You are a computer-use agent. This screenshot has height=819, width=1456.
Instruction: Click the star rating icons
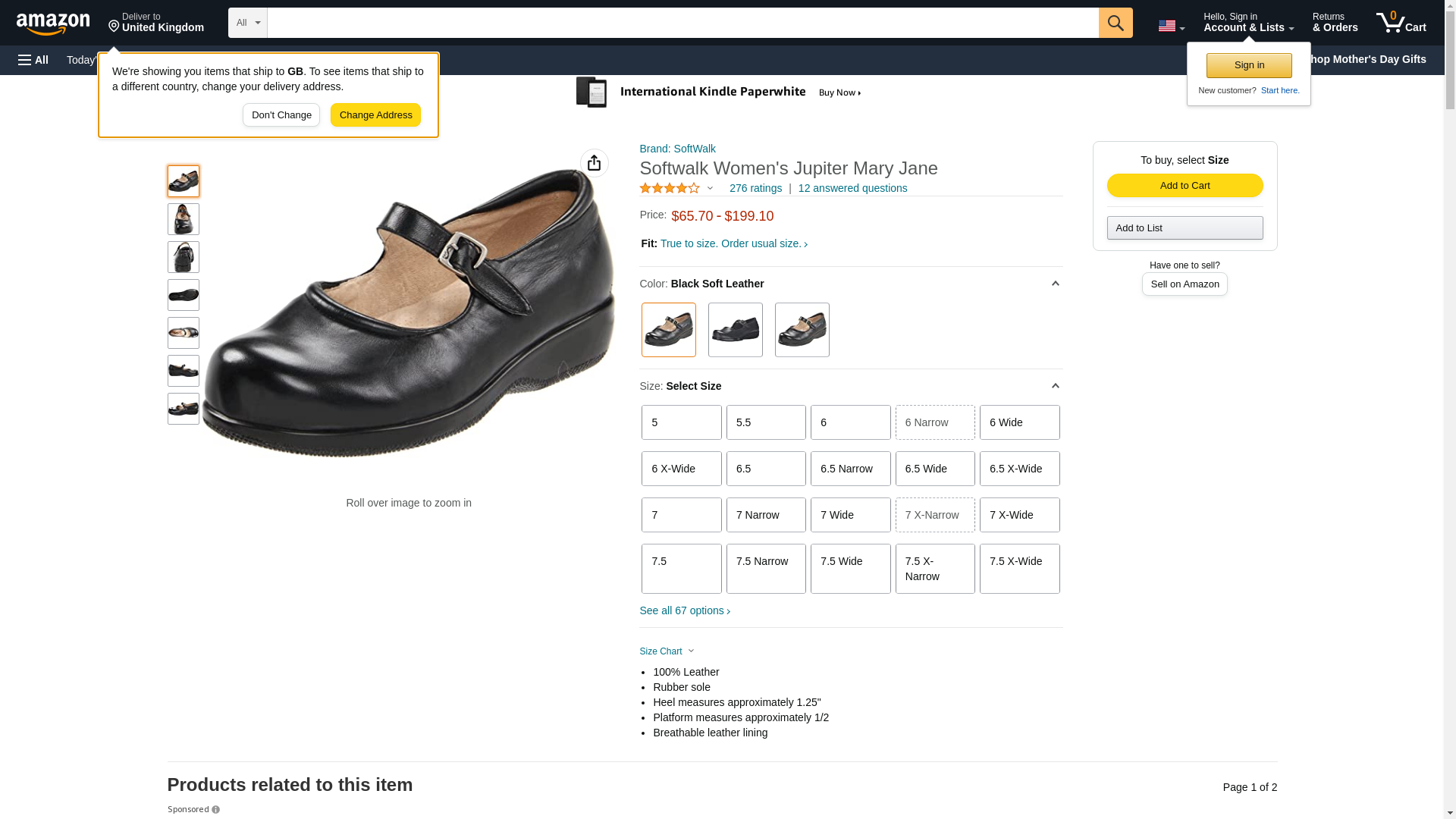point(670,188)
